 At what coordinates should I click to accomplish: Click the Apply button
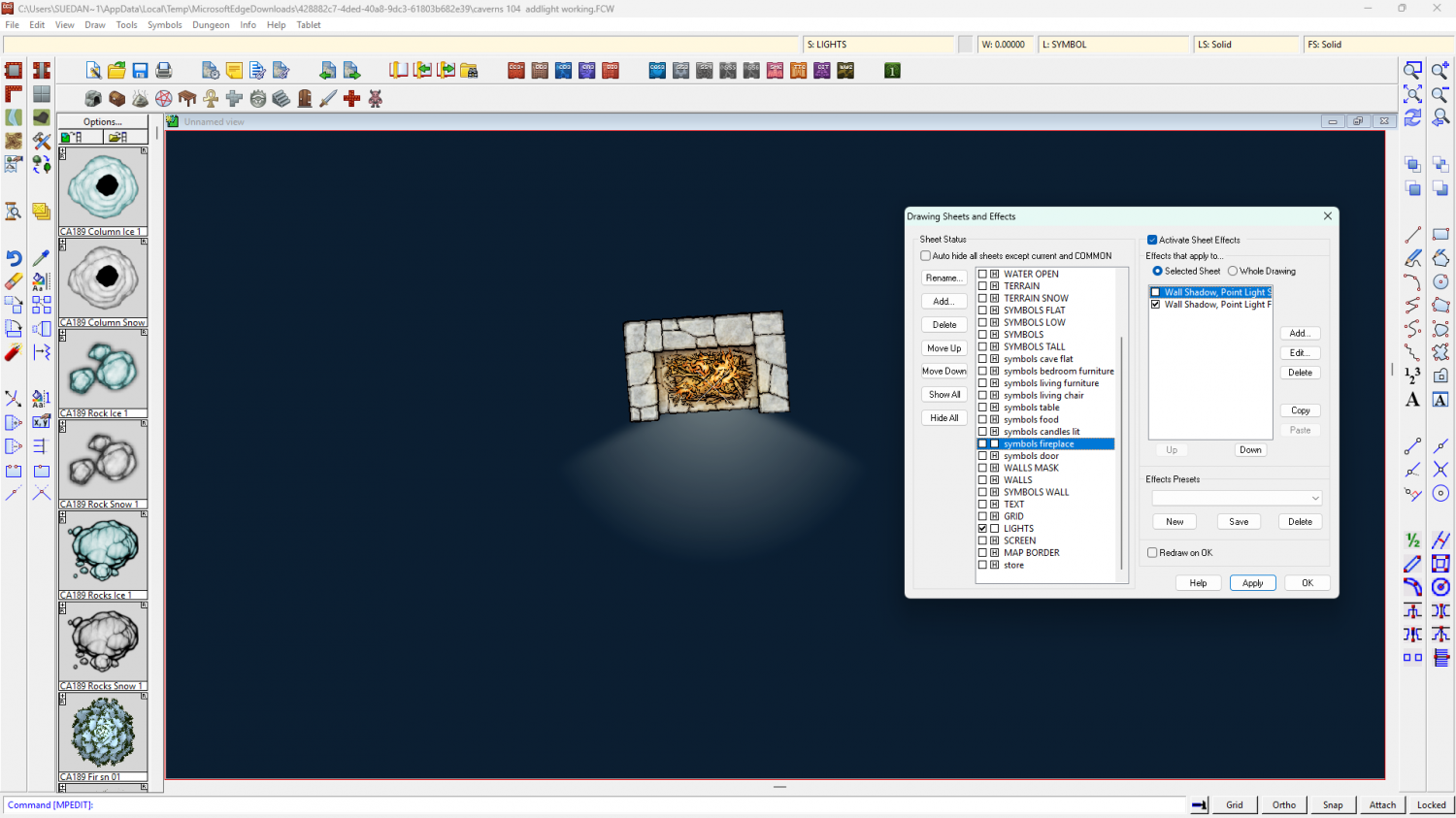tap(1252, 583)
